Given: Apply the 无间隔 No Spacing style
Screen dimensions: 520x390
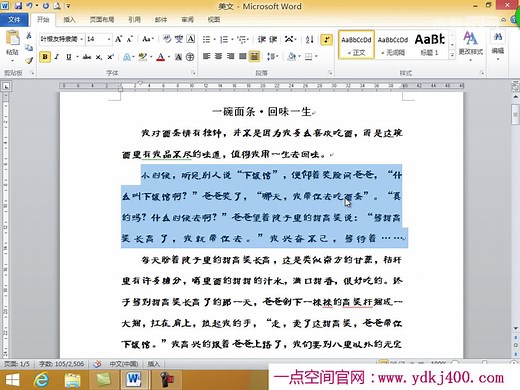Looking at the screenshot, I should tap(393, 45).
